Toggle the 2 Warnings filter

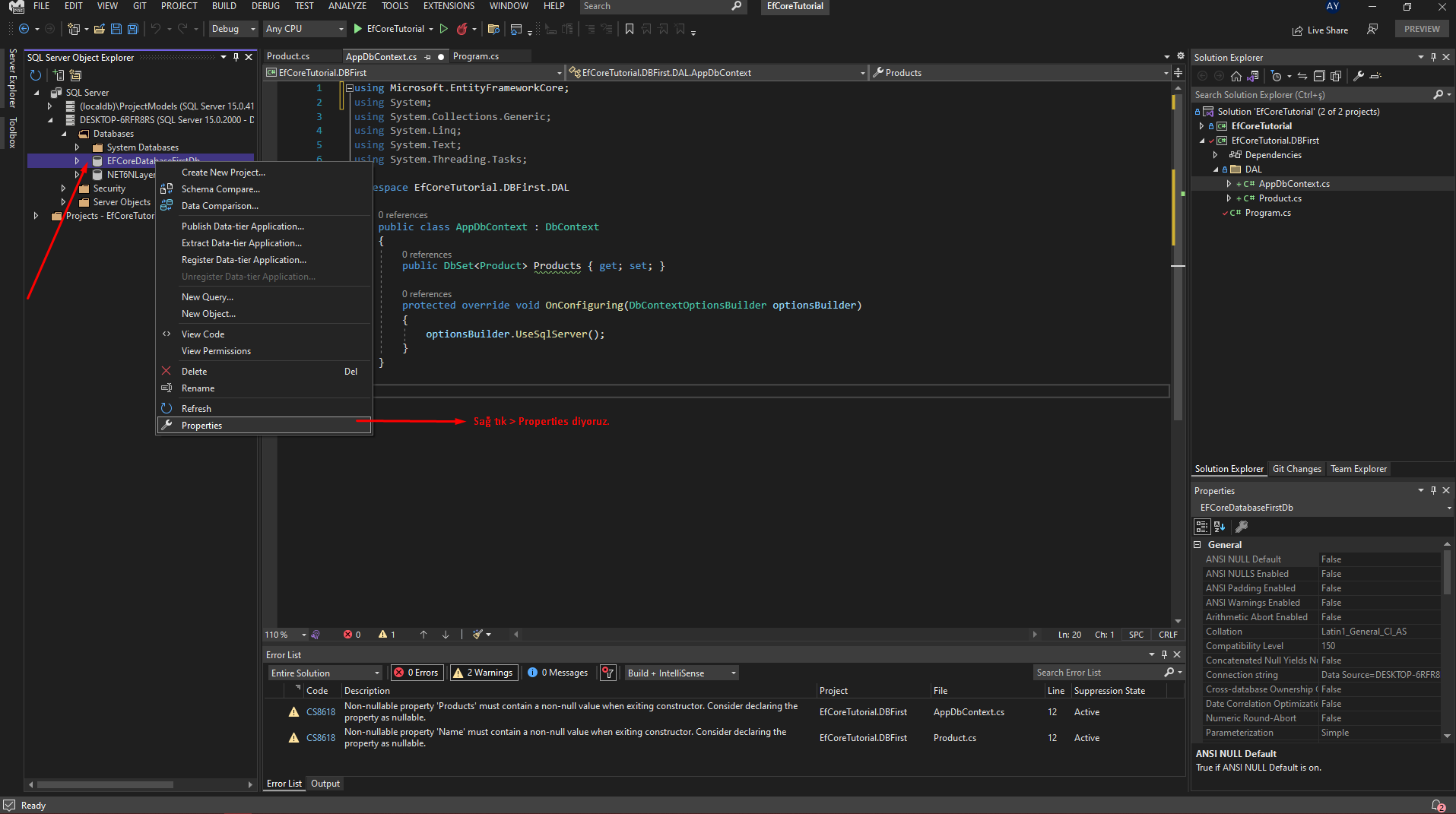click(x=483, y=673)
